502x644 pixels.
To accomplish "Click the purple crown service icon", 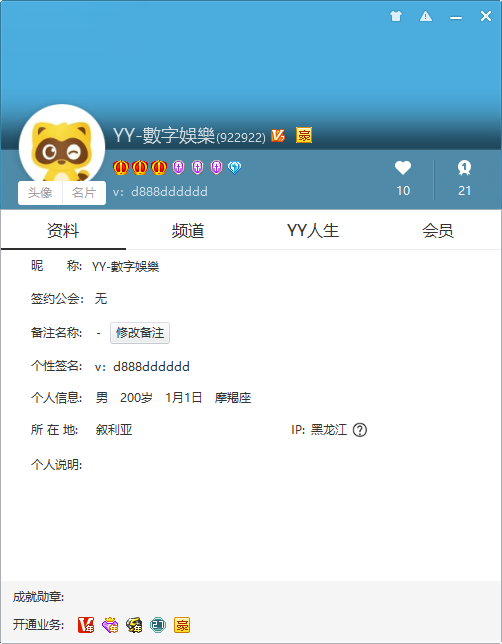I will (110, 625).
